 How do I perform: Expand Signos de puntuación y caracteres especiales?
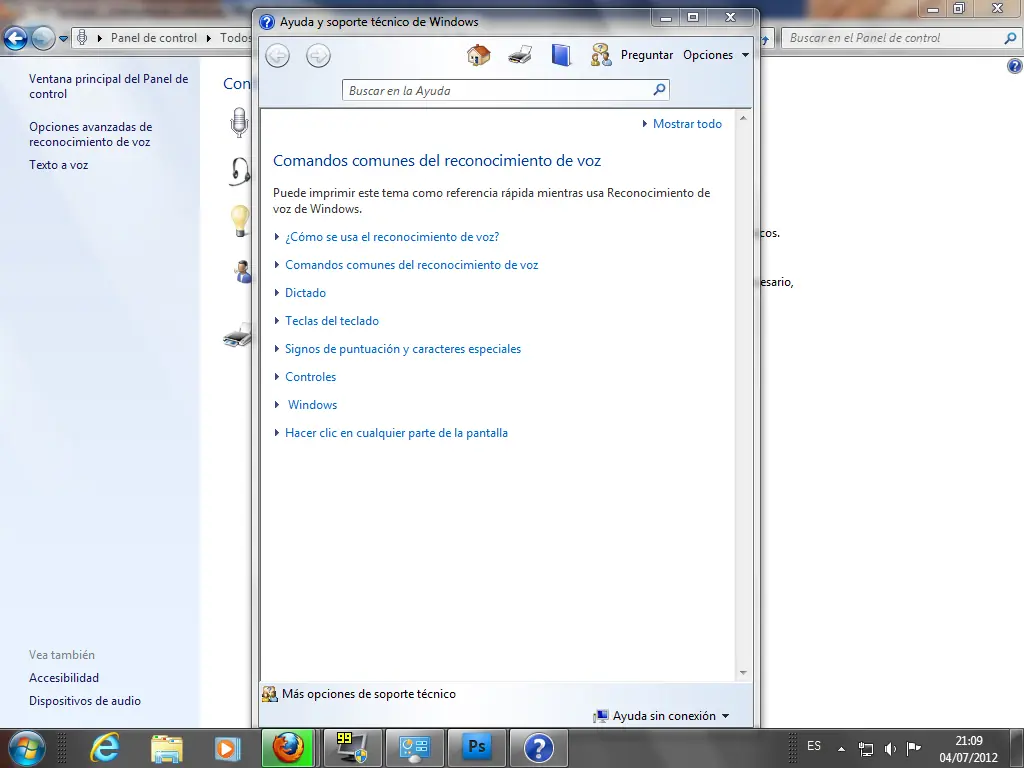[x=398, y=349]
